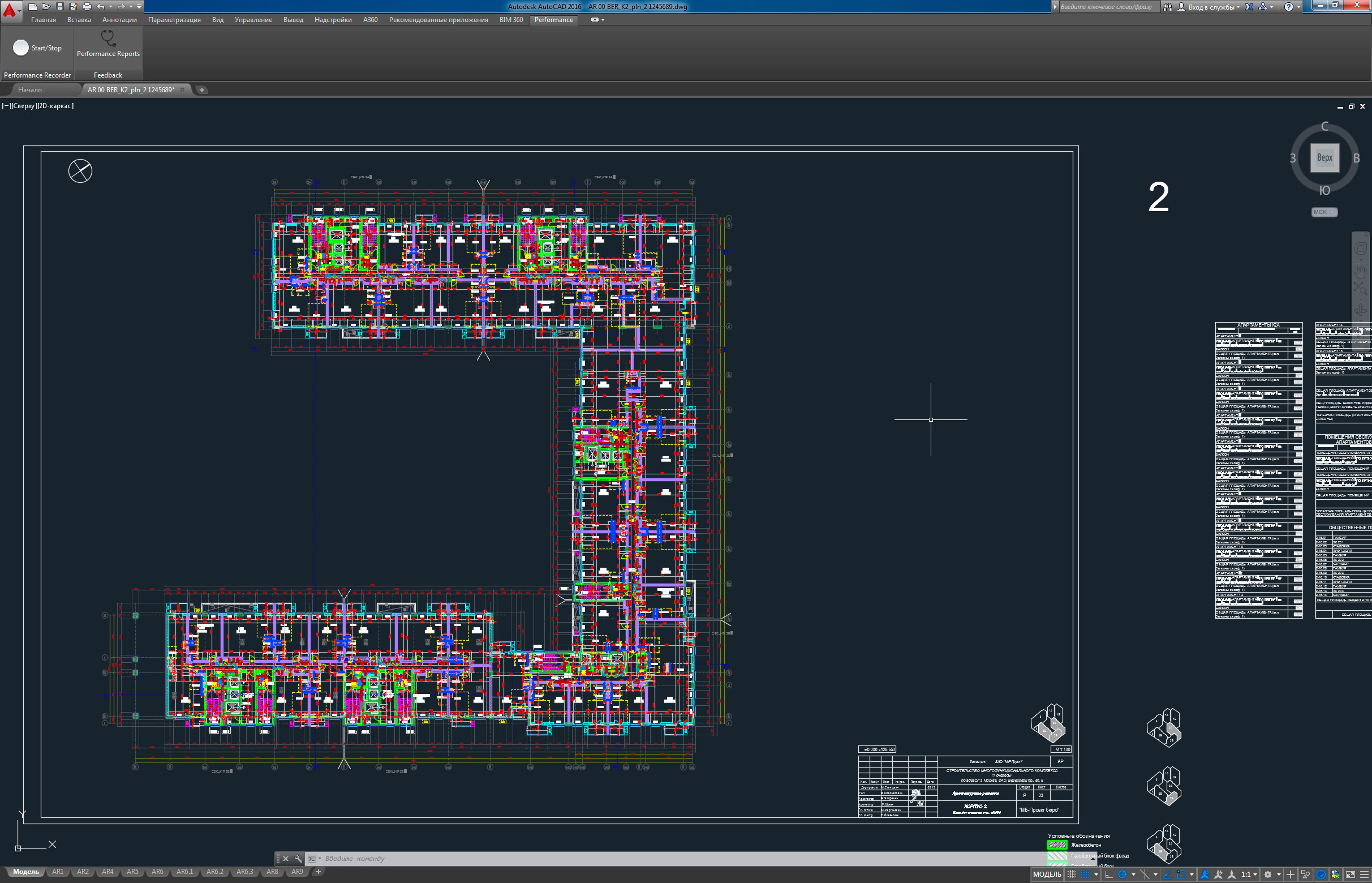
Task: Click the Clean Screen icon in status bar
Action: (x=1351, y=875)
